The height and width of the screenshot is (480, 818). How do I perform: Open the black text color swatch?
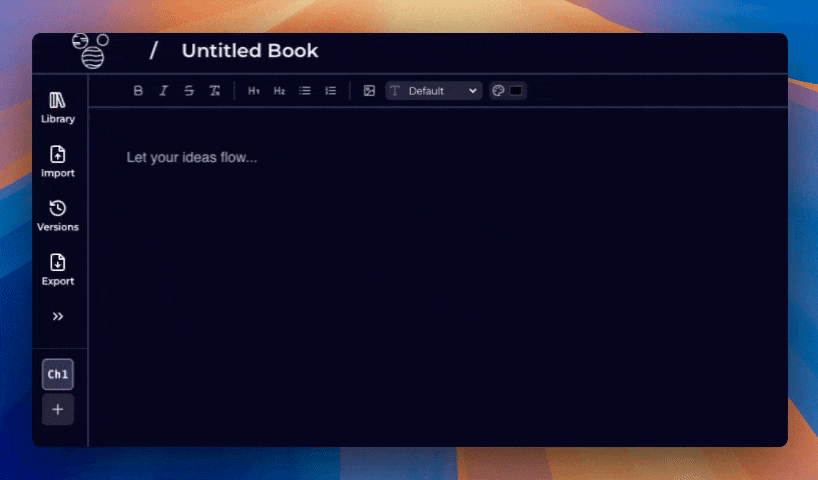point(516,91)
